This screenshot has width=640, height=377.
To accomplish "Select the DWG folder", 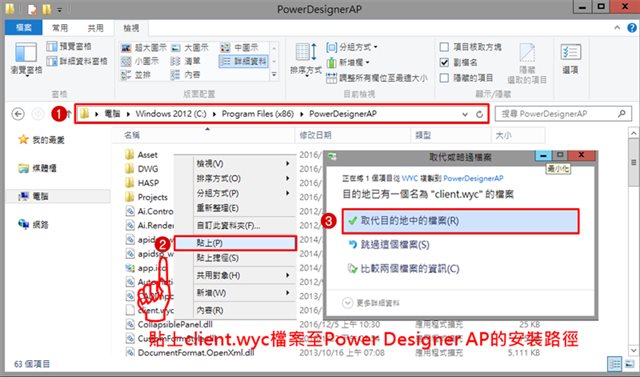I will point(141,169).
